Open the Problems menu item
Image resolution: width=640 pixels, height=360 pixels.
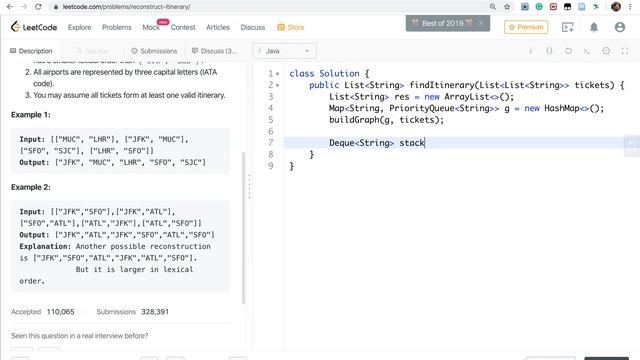tap(117, 27)
